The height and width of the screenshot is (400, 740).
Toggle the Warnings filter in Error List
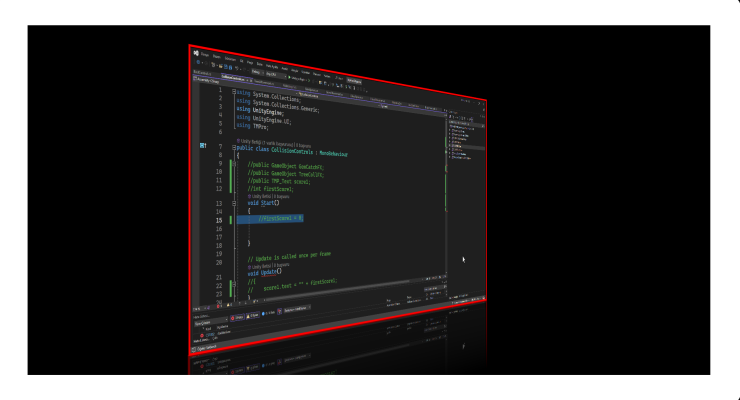[254, 315]
